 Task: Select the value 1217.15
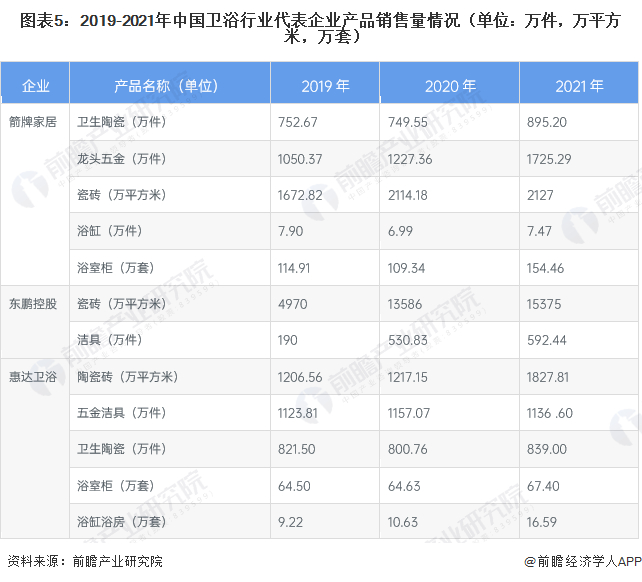[408, 377]
